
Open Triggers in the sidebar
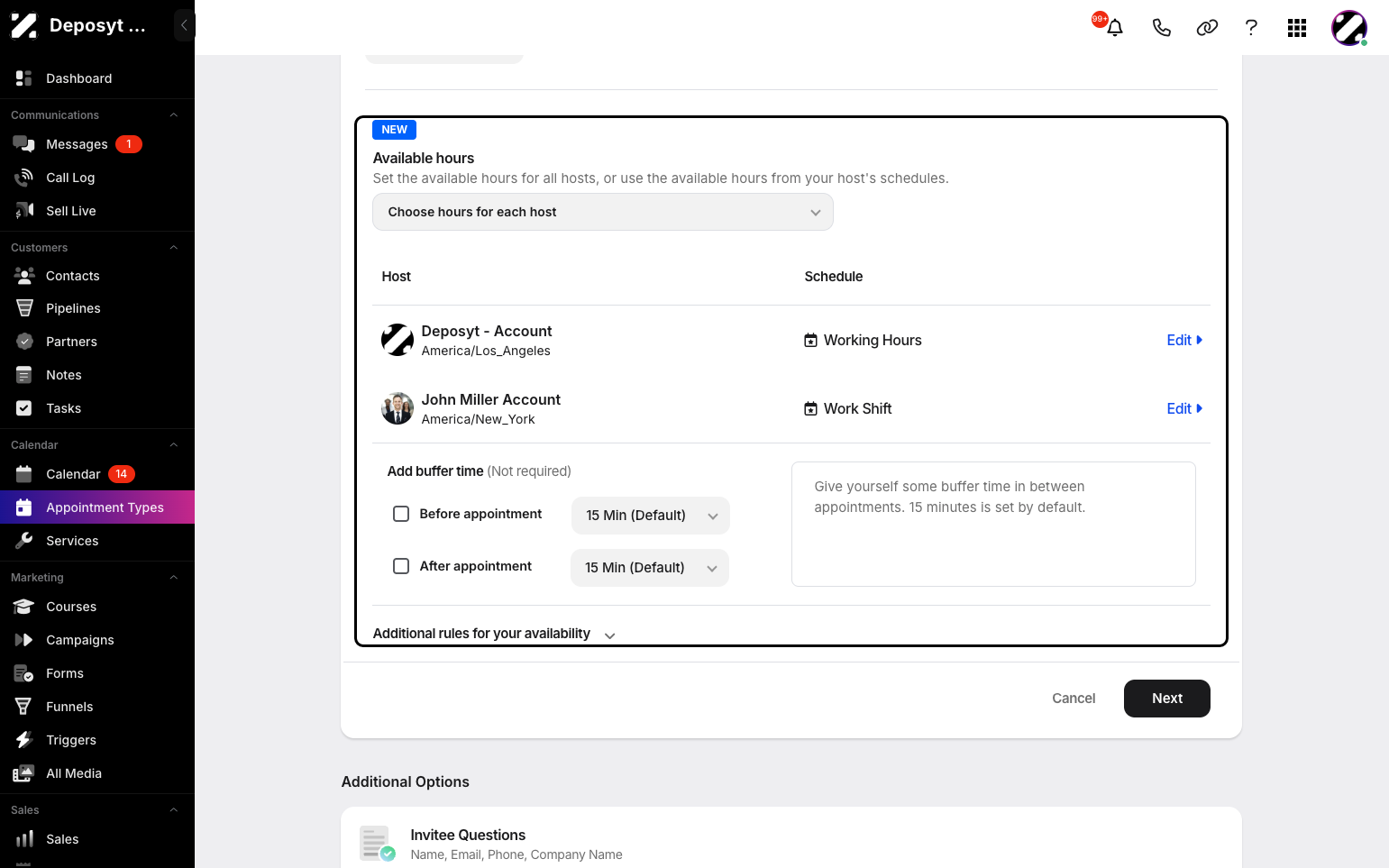[97, 740]
